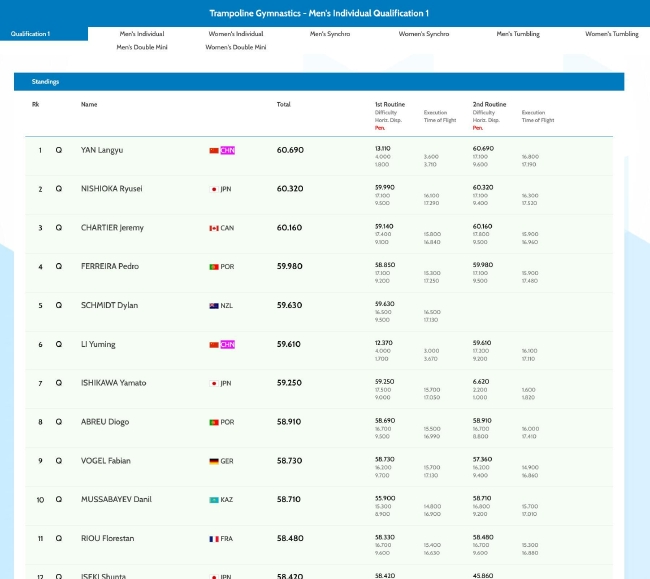Click 2nd routine score 6.620

(x=481, y=381)
